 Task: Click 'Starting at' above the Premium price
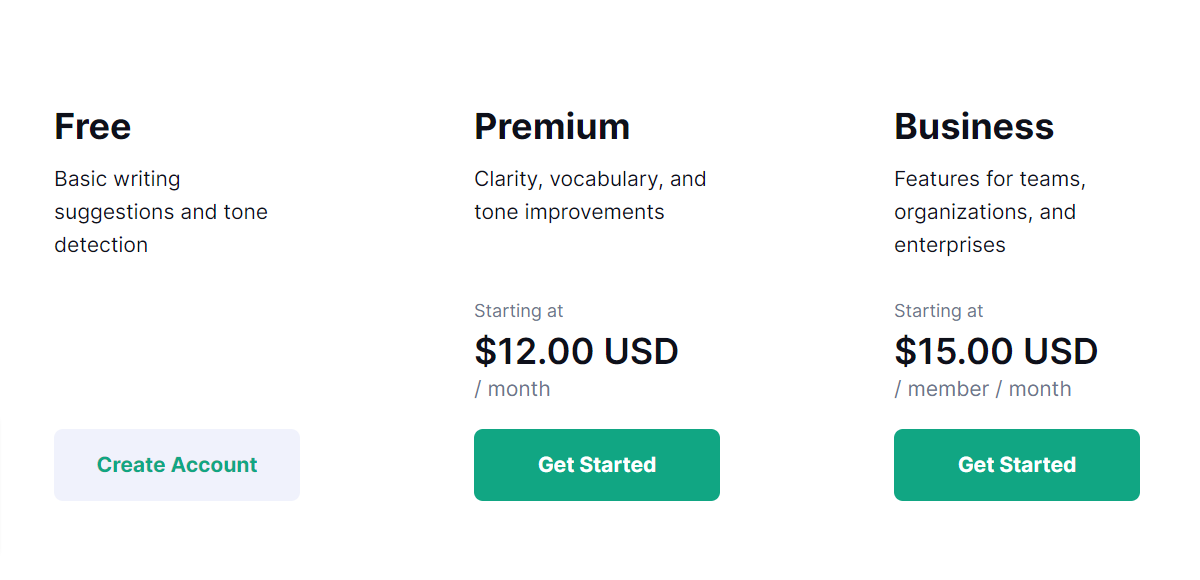pyautogui.click(x=519, y=311)
